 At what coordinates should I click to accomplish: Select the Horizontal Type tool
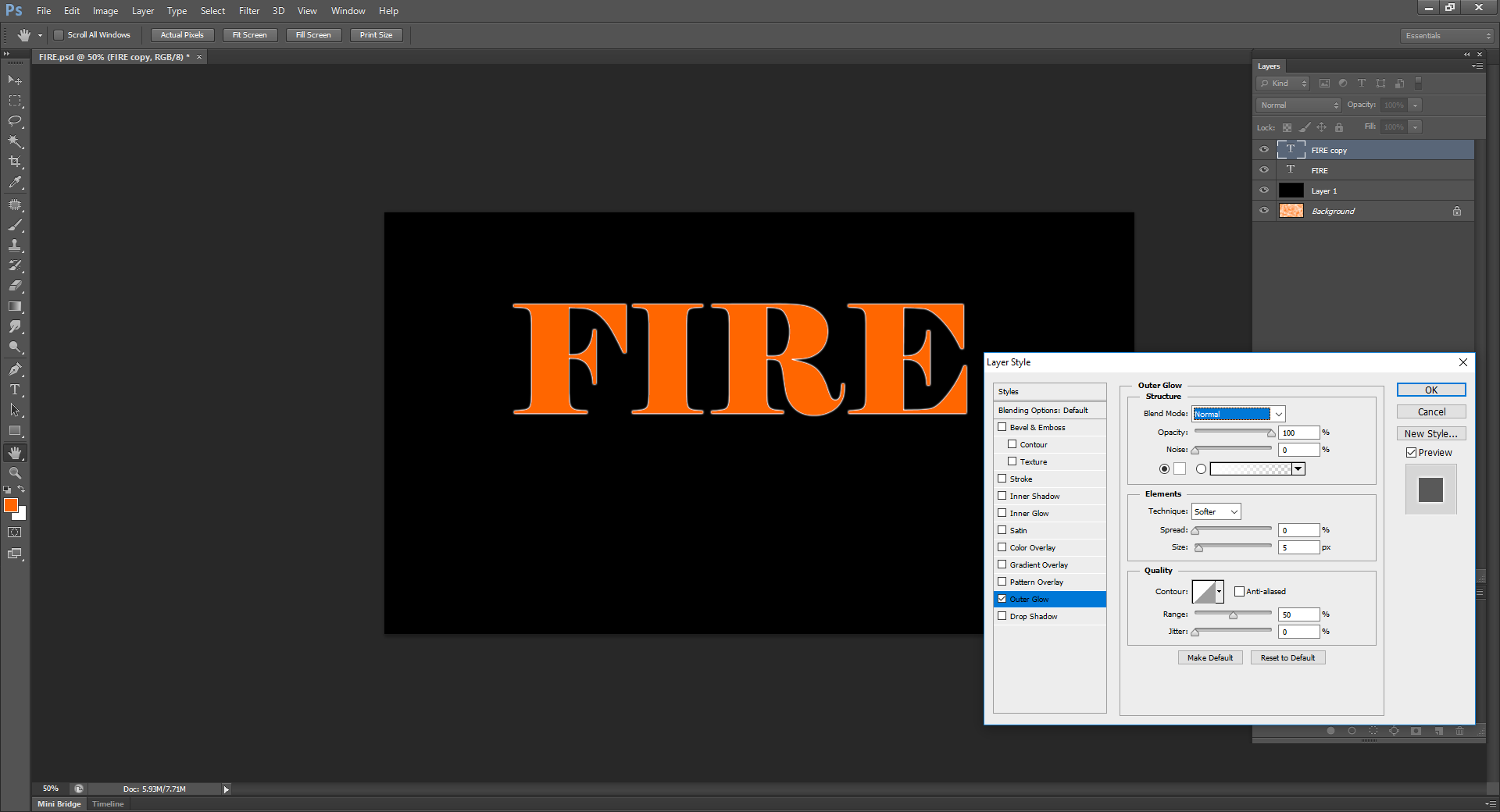click(15, 390)
